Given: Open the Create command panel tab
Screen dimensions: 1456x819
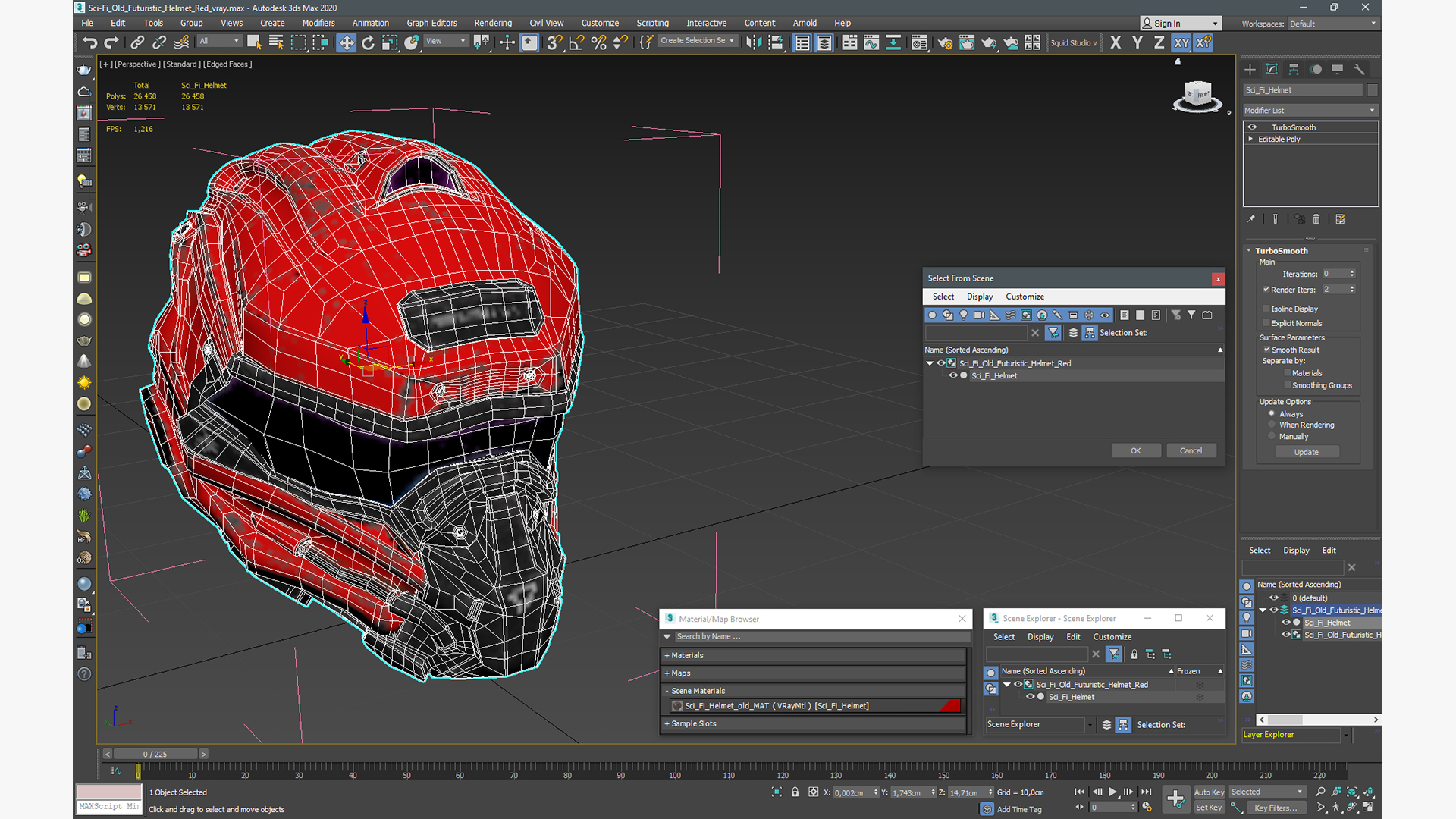Looking at the screenshot, I should (x=1250, y=69).
